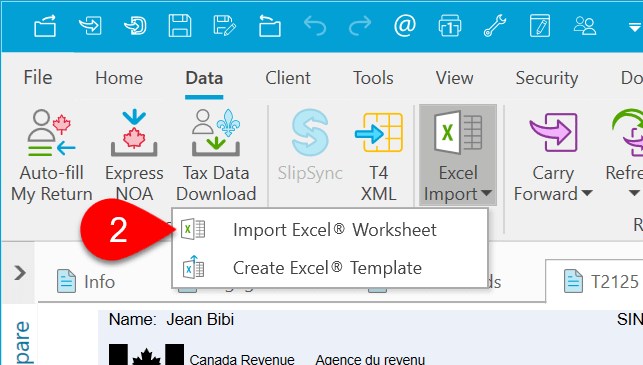
Task: Click the close file folder icon
Action: tap(270, 26)
